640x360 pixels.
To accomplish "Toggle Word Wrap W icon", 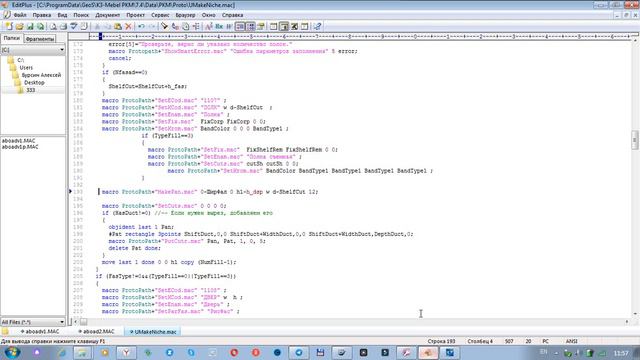I will tap(229, 26).
